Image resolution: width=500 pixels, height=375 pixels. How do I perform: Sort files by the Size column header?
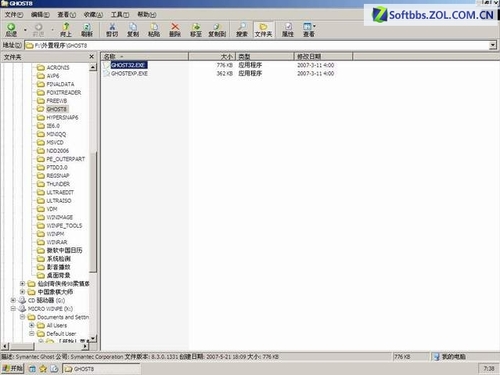[212, 56]
